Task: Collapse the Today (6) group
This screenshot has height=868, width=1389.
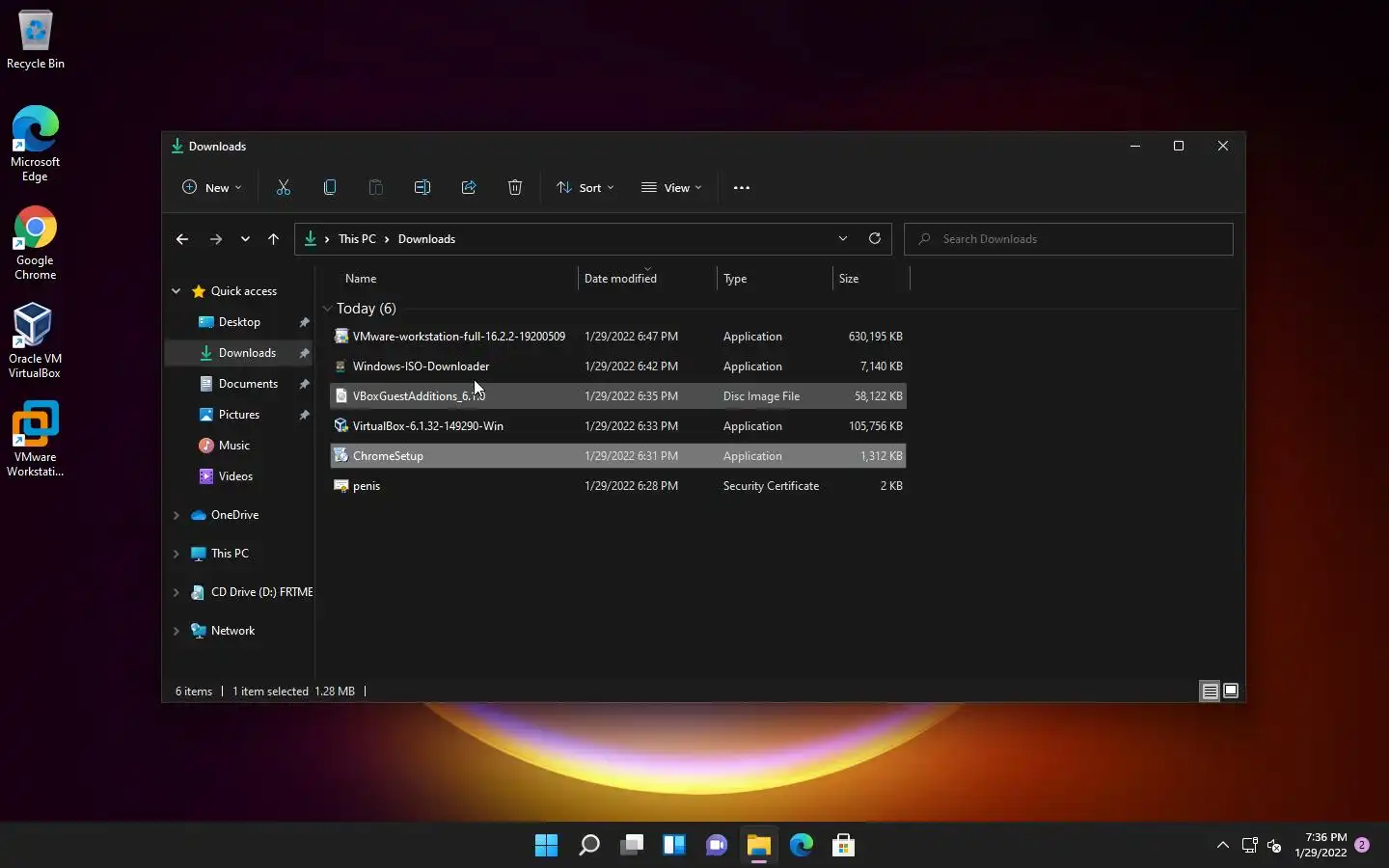Action: pos(327,309)
